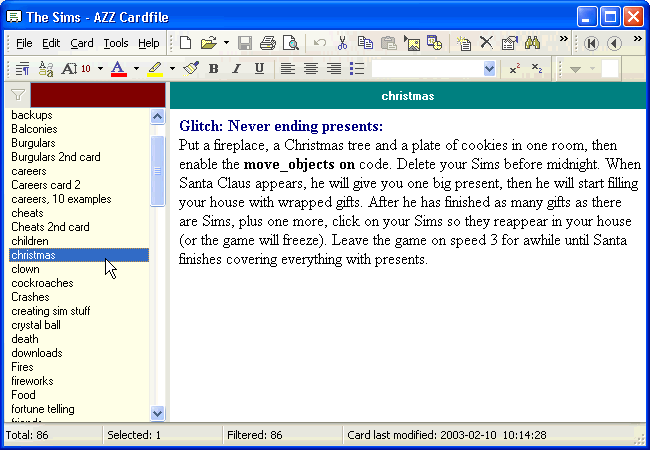Toggle superscript formatting
The width and height of the screenshot is (650, 450).
click(514, 69)
